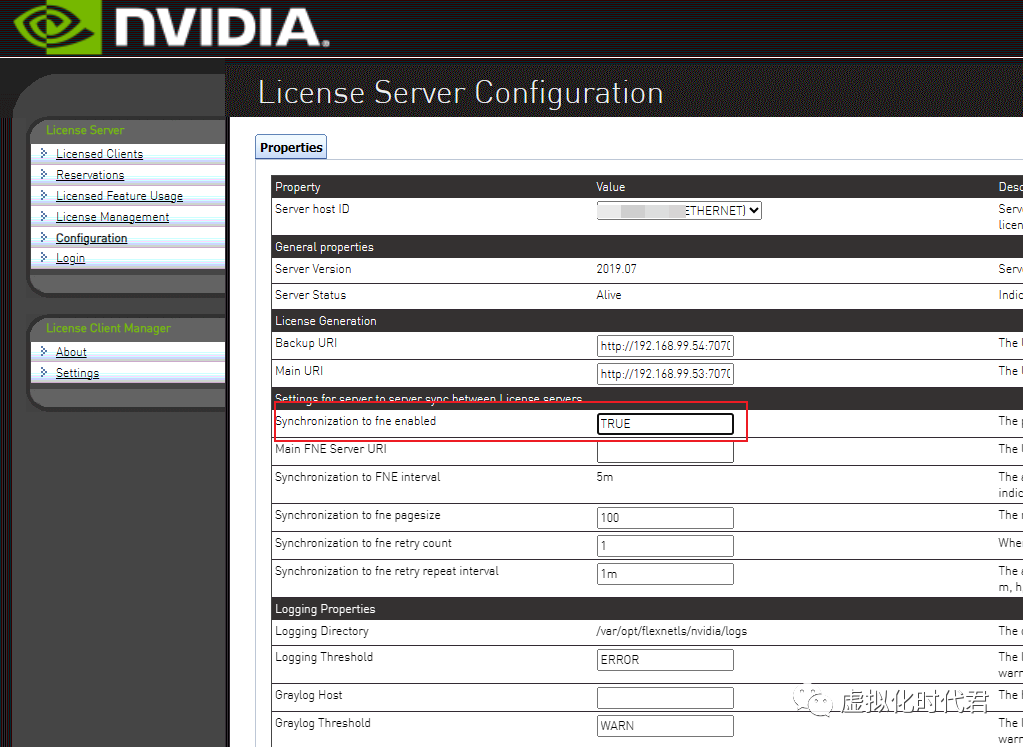Open the Server host ID dropdown

point(679,211)
